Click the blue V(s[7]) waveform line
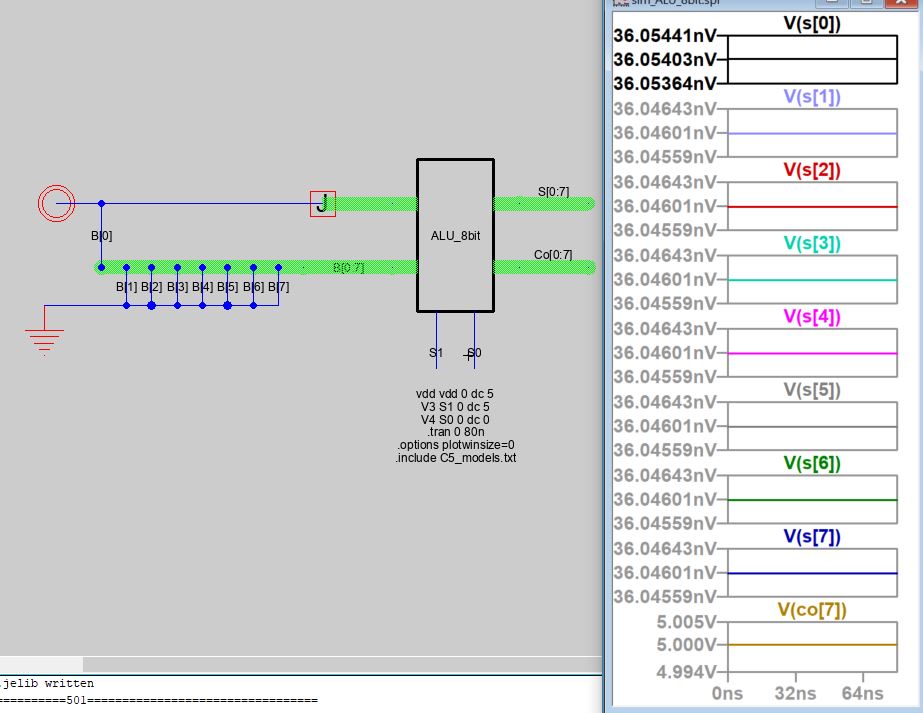Screen dimensions: 923x713 click(812, 573)
